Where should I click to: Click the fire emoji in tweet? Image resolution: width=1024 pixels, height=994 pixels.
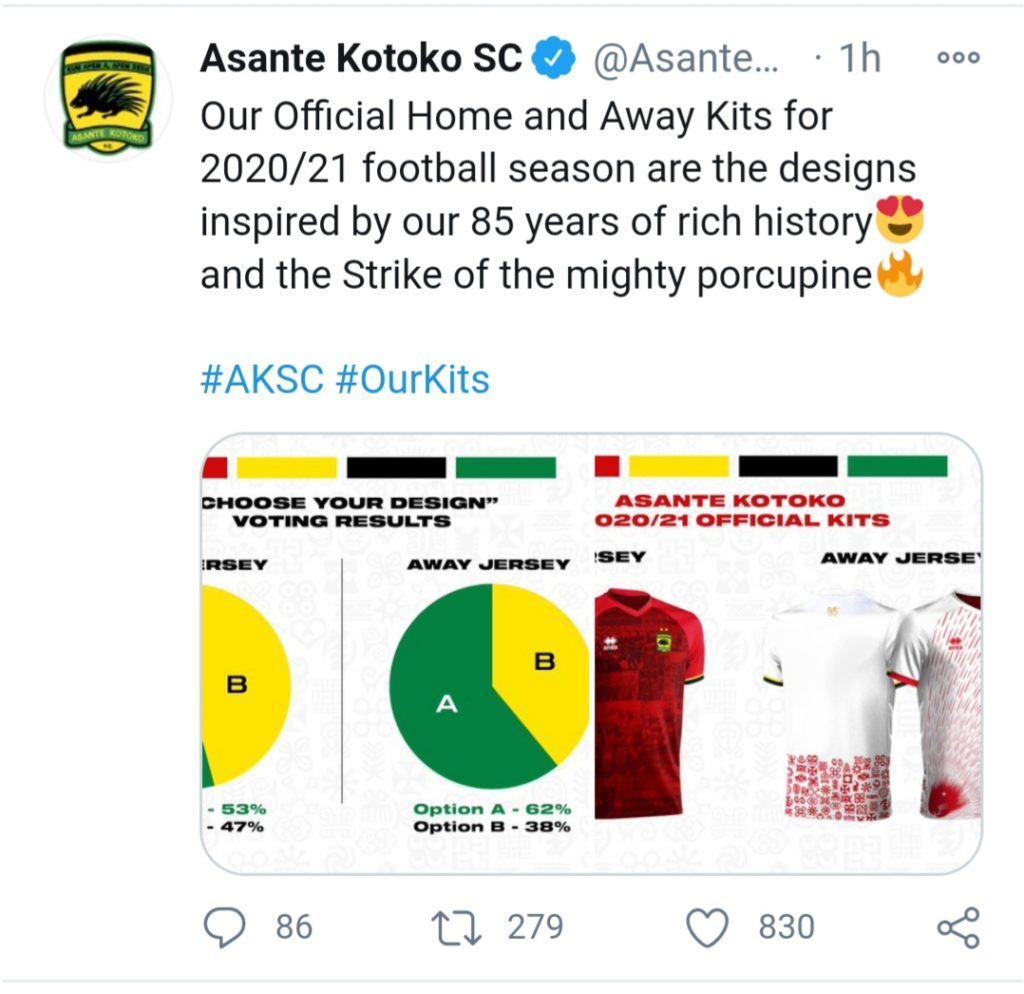(x=898, y=275)
